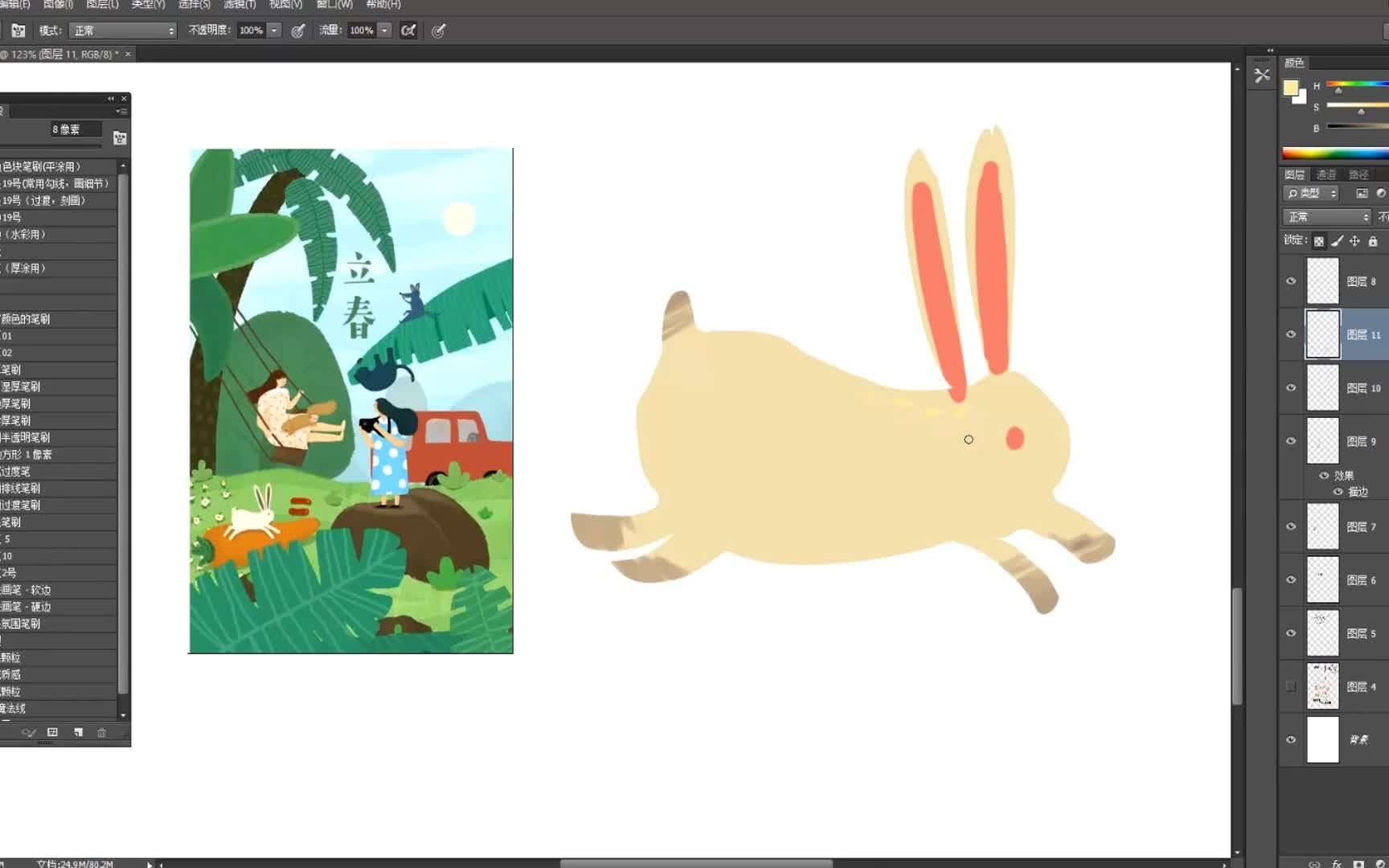Click the status bar info arrow
1389x868 pixels.
(150, 864)
